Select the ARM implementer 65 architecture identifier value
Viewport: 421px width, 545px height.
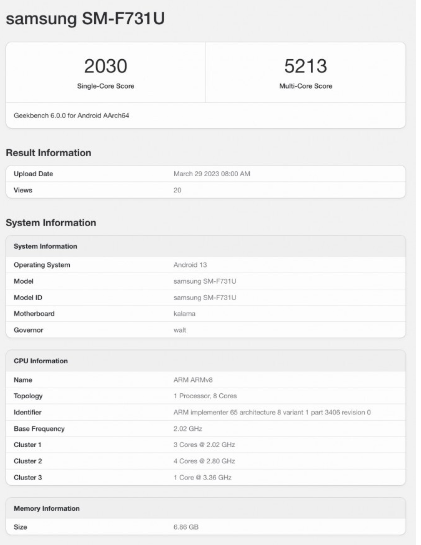coord(272,412)
